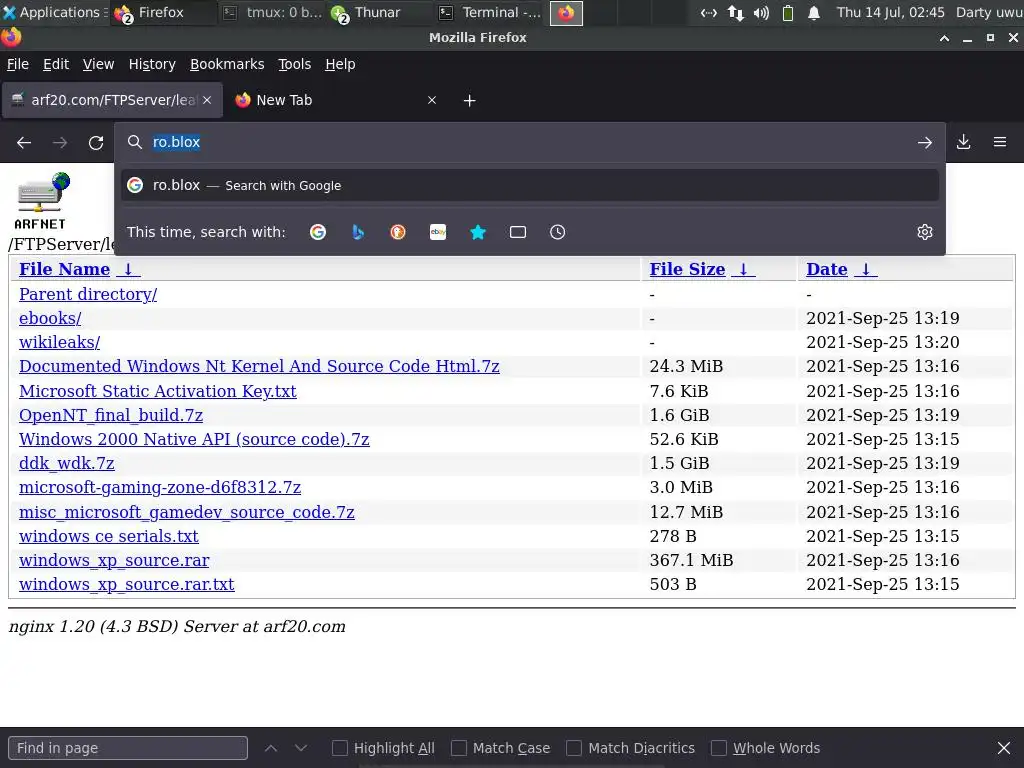Search with Bing one-off icon
Image resolution: width=1024 pixels, height=768 pixels.
[358, 232]
